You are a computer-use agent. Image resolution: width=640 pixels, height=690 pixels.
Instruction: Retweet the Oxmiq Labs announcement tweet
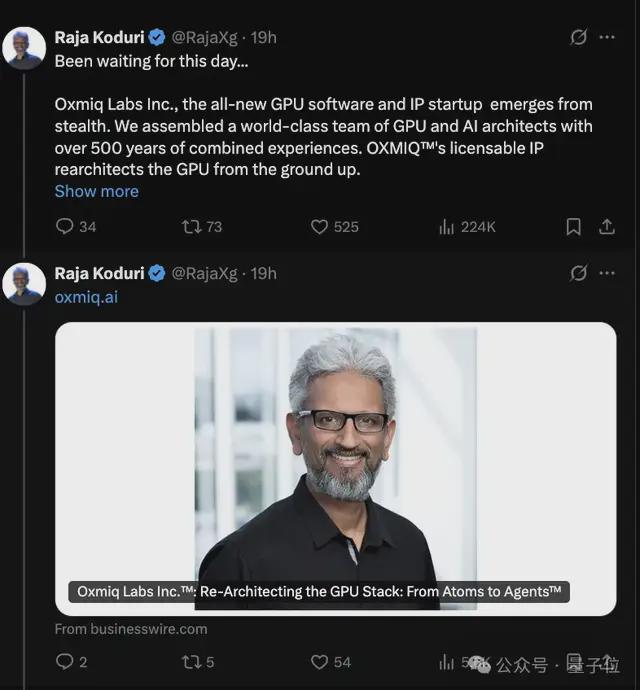tap(202, 227)
